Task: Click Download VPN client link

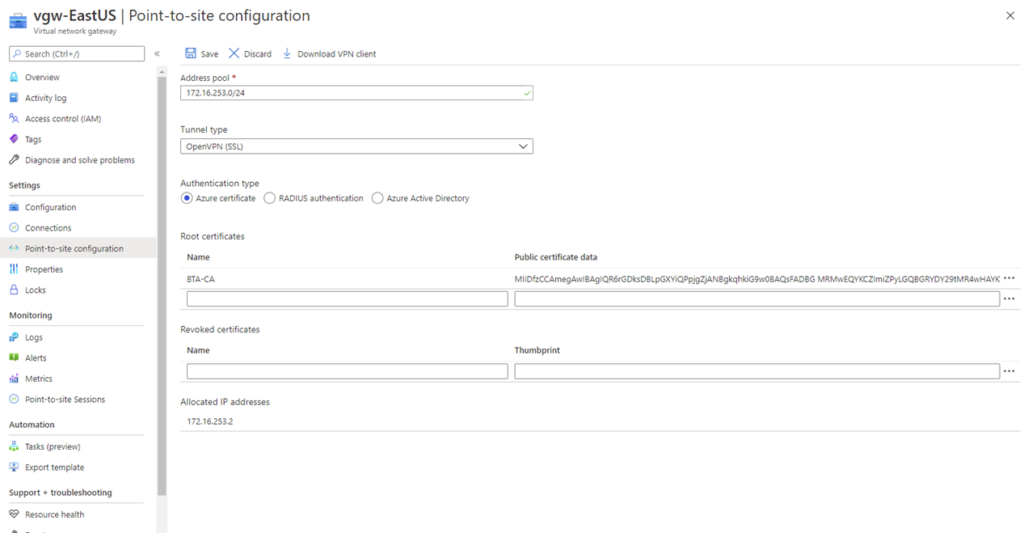Action: pos(336,54)
